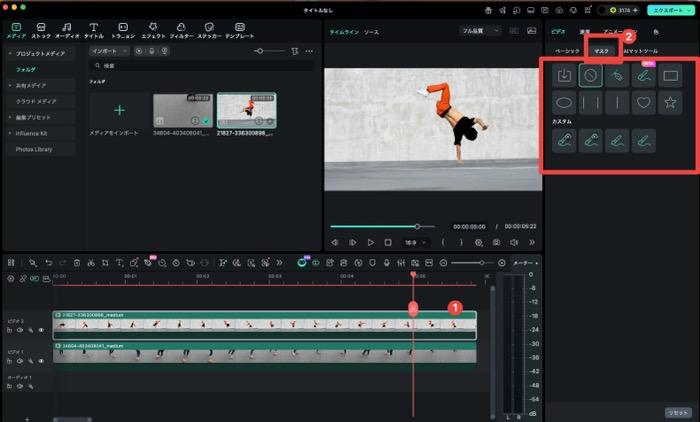Viewport: 700px width, 422px height.
Task: Toggle the volume speaker under the preview
Action: tap(514, 242)
